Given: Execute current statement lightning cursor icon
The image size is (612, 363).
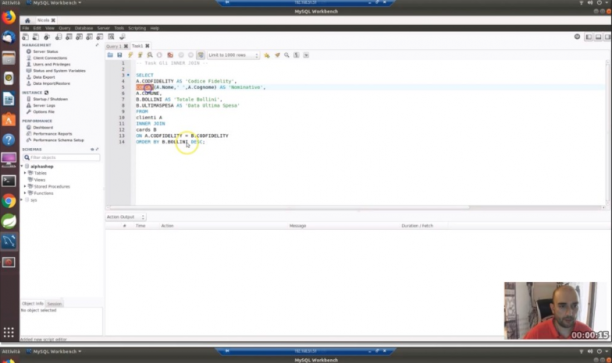Looking at the screenshot, I should pos(140,55).
